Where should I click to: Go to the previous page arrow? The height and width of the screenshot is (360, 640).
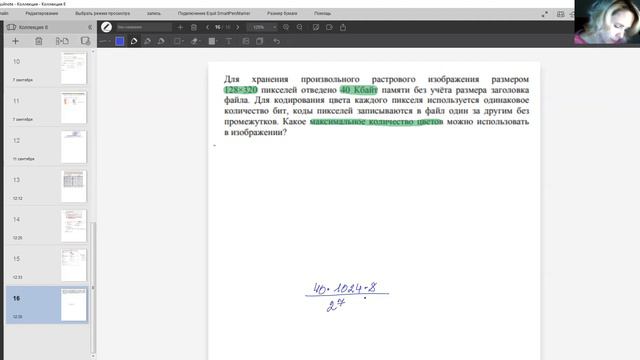pos(207,27)
